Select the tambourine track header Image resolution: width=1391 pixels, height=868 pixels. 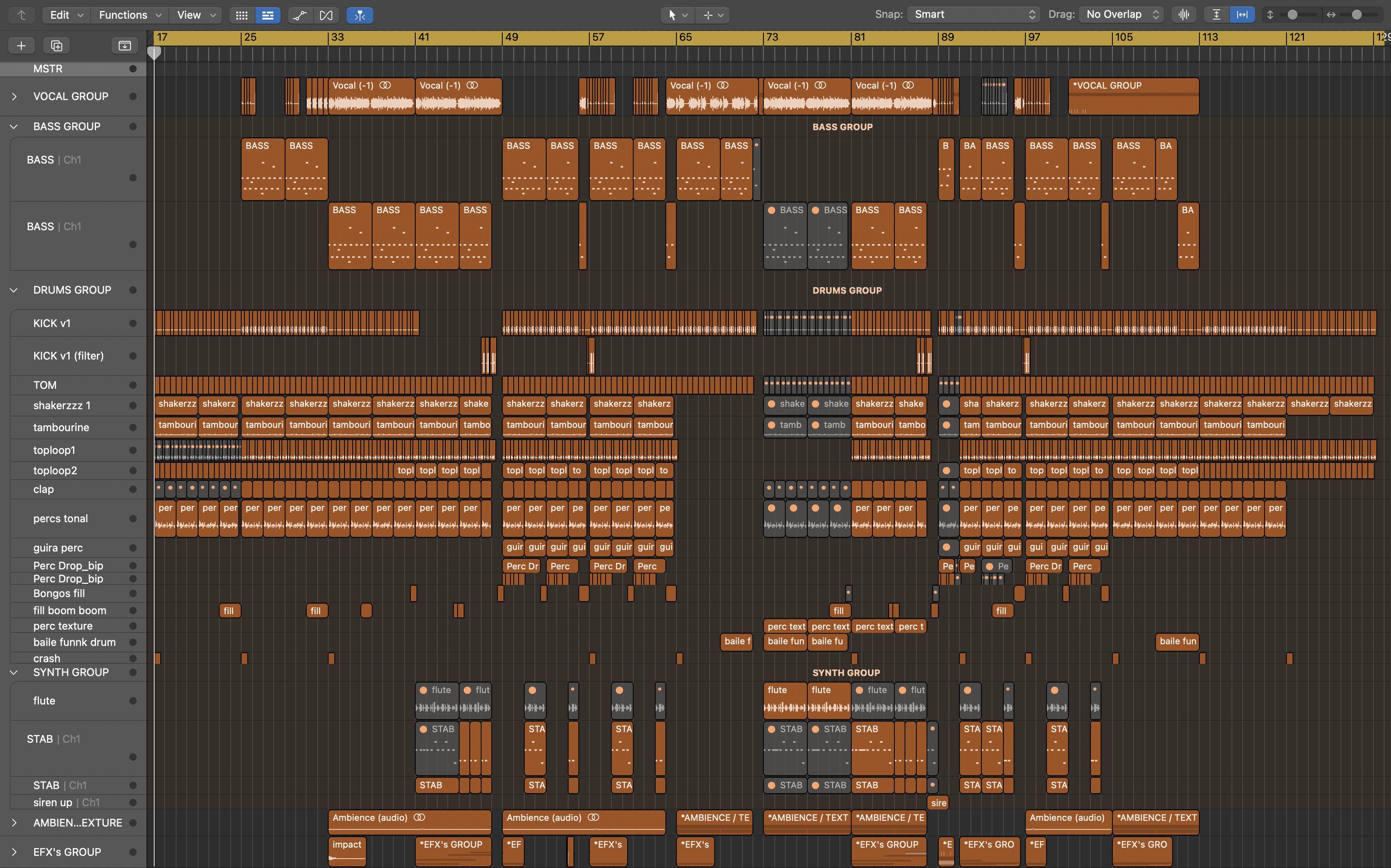coord(78,427)
